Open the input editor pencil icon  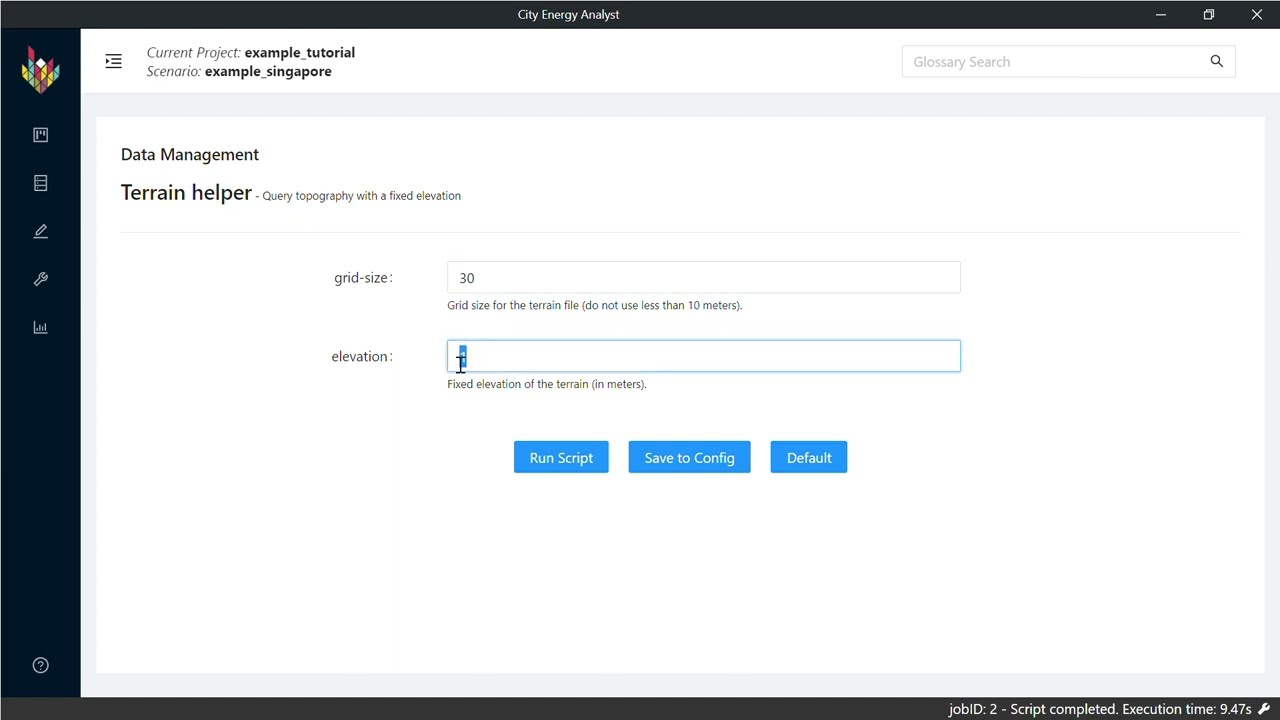41,231
